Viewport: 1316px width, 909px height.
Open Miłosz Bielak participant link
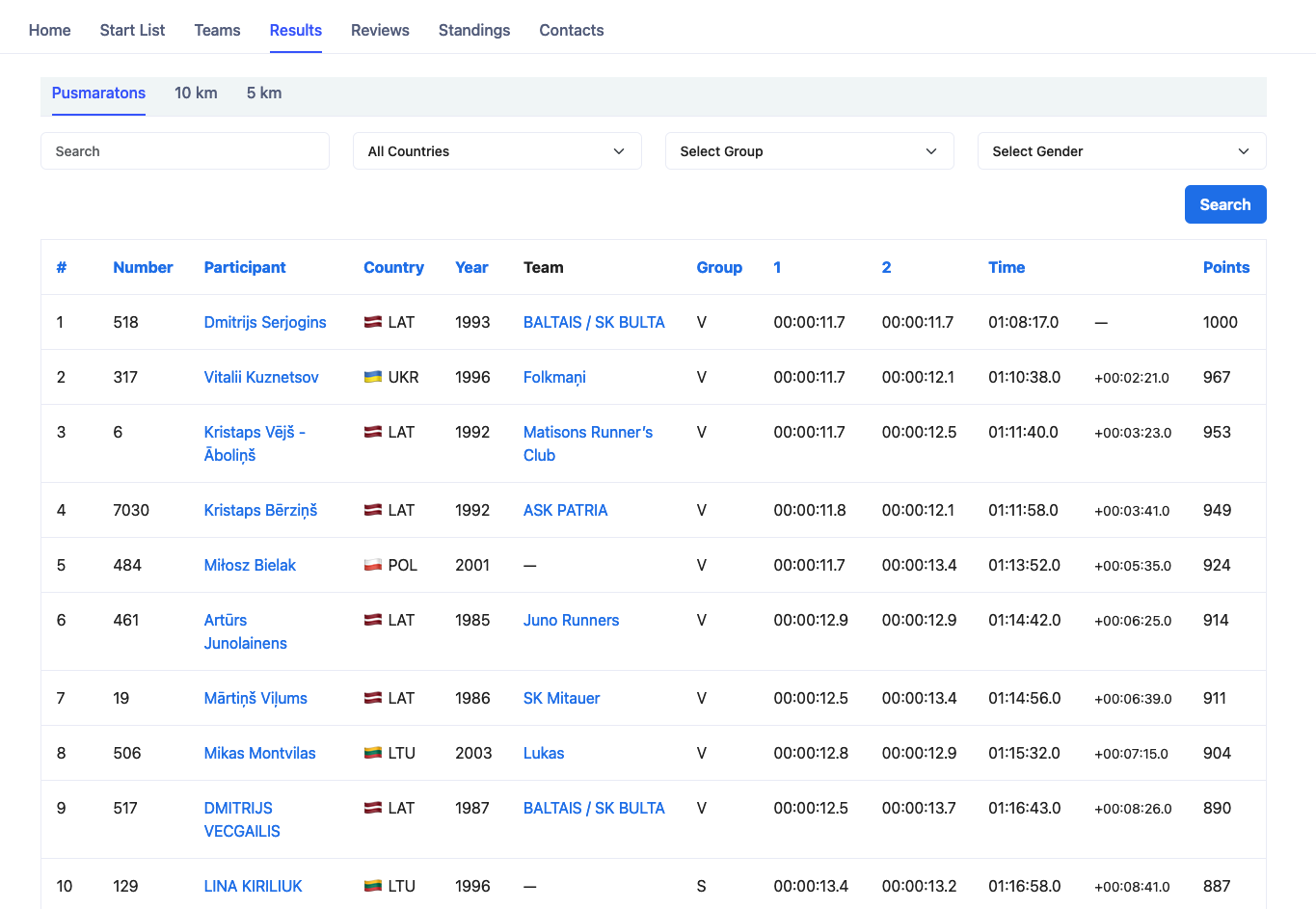tap(250, 565)
